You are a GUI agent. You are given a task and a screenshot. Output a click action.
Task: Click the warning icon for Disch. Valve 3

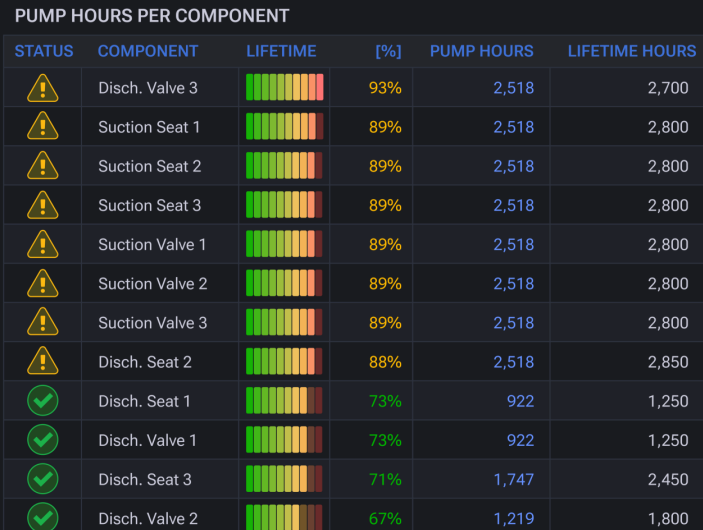[43, 88]
